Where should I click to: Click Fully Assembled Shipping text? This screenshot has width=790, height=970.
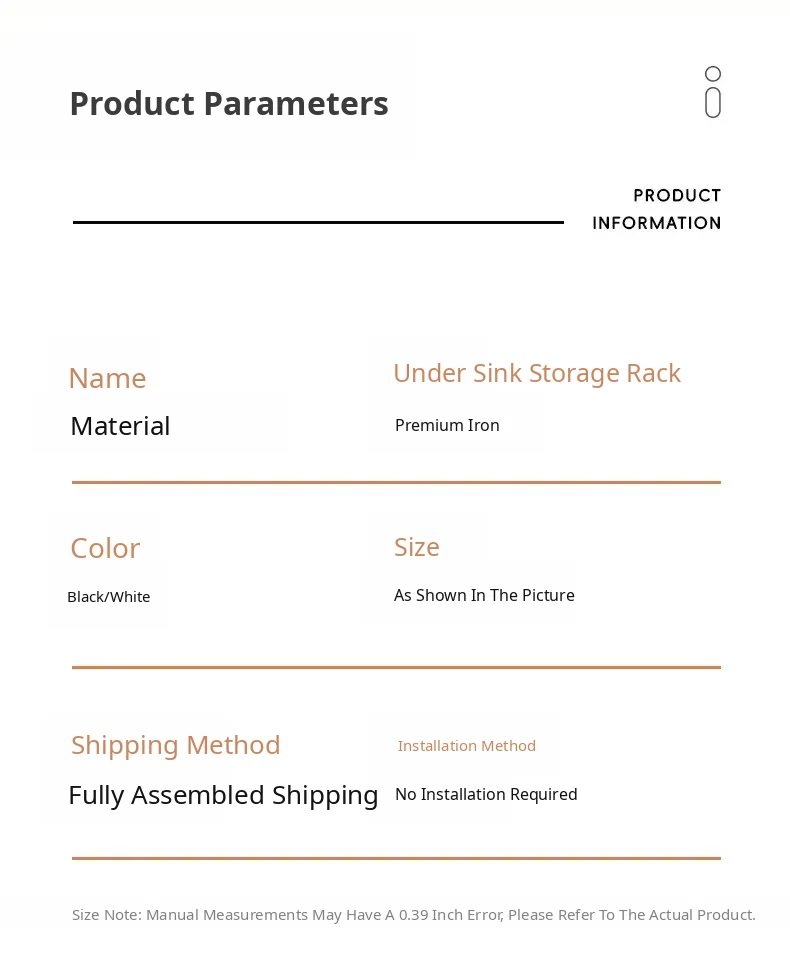[x=223, y=796]
